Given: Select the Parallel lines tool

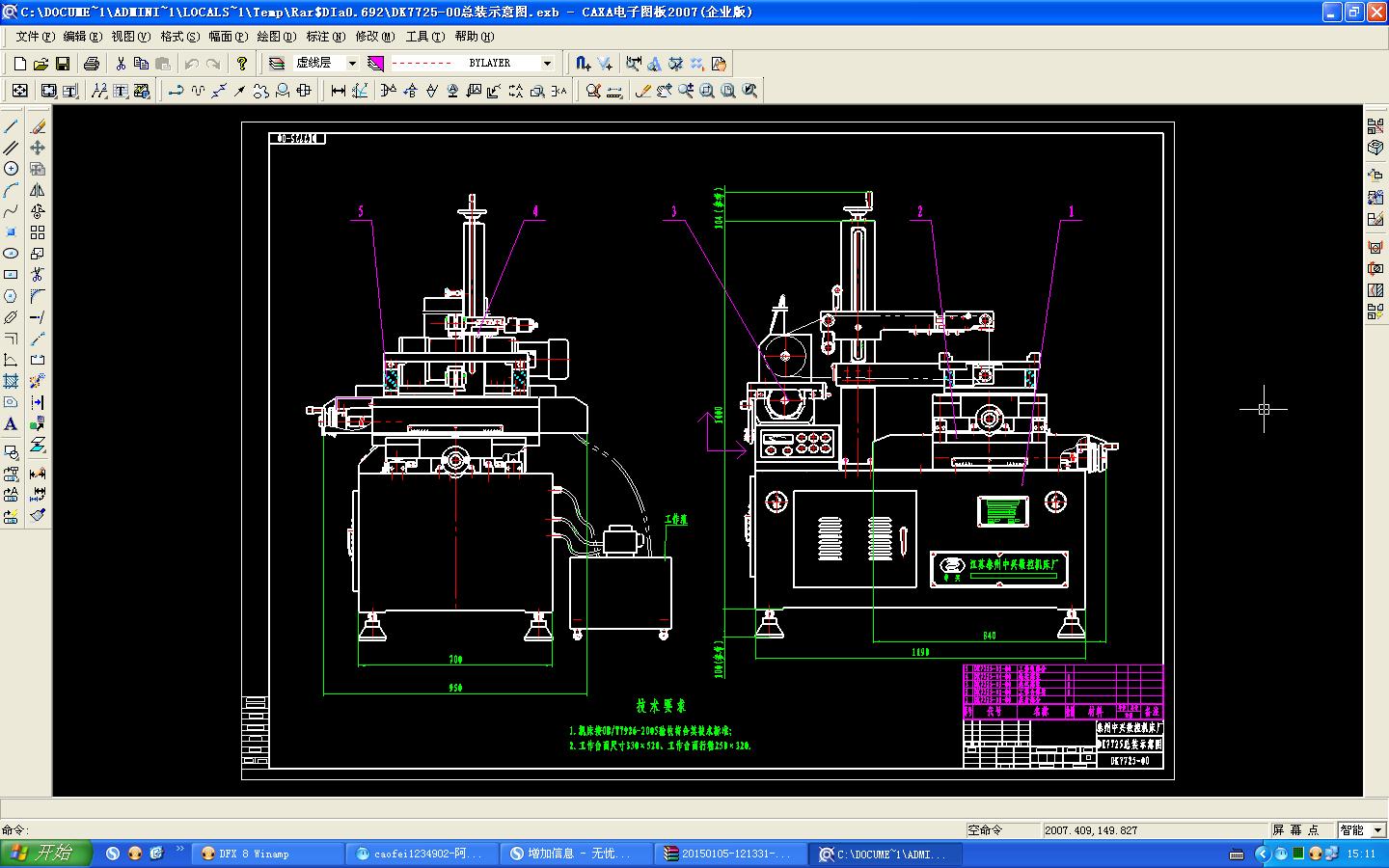Looking at the screenshot, I should pyautogui.click(x=12, y=148).
